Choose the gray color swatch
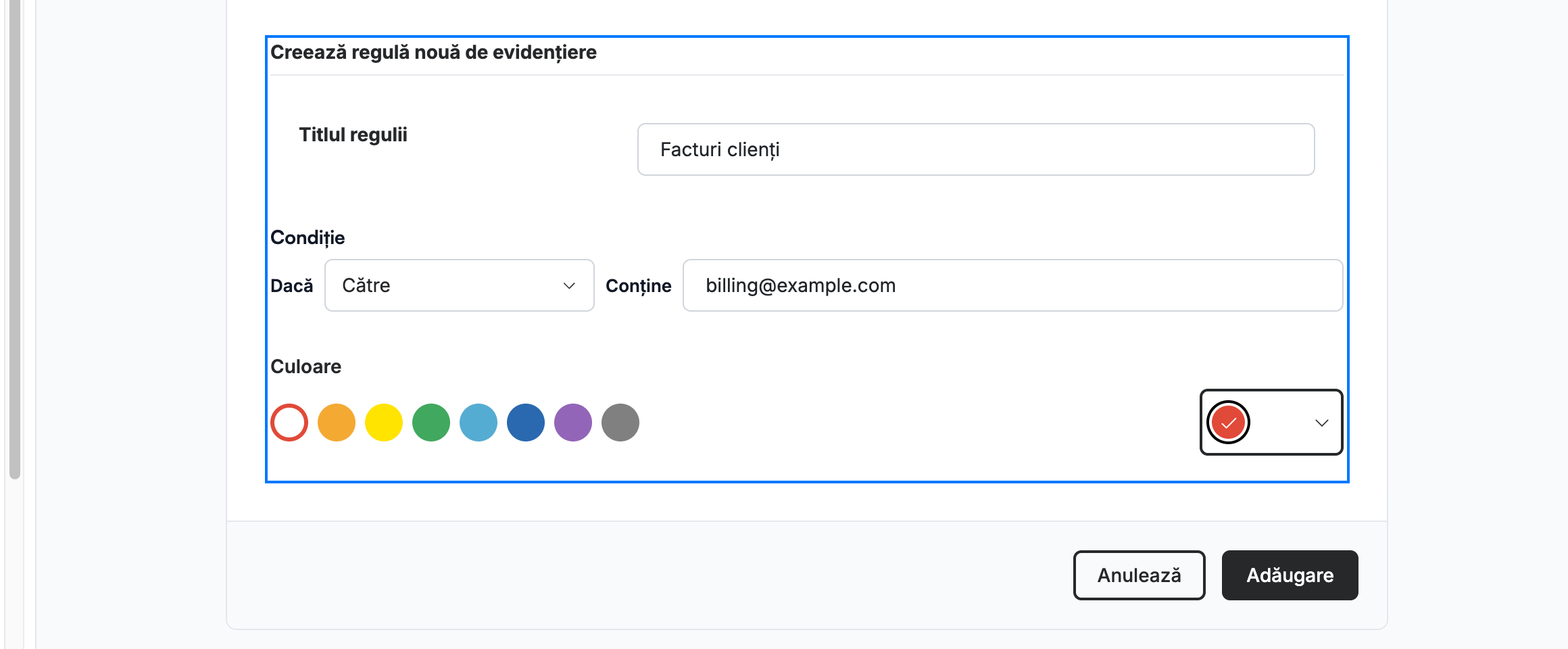 click(x=620, y=423)
